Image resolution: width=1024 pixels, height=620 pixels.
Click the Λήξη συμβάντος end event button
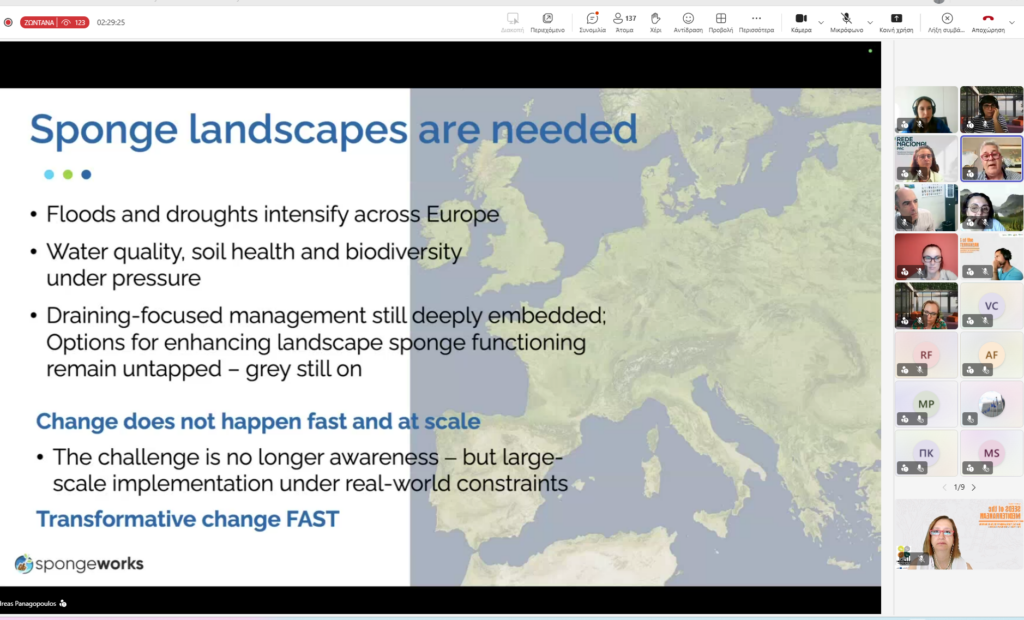(x=946, y=22)
